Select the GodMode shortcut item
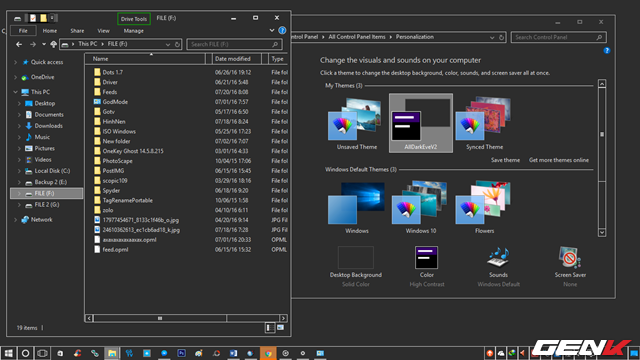The width and height of the screenshot is (640, 360). click(x=115, y=102)
